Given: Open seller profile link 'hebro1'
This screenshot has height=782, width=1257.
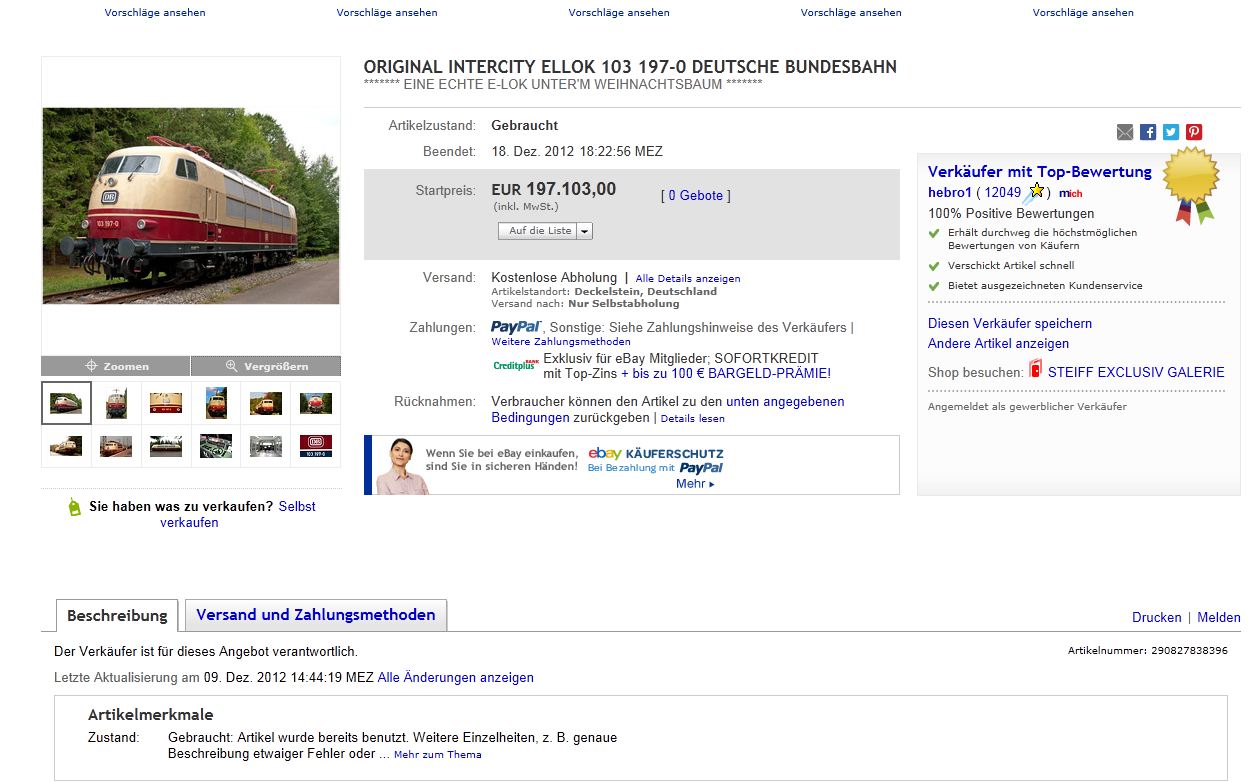Looking at the screenshot, I should point(950,193).
